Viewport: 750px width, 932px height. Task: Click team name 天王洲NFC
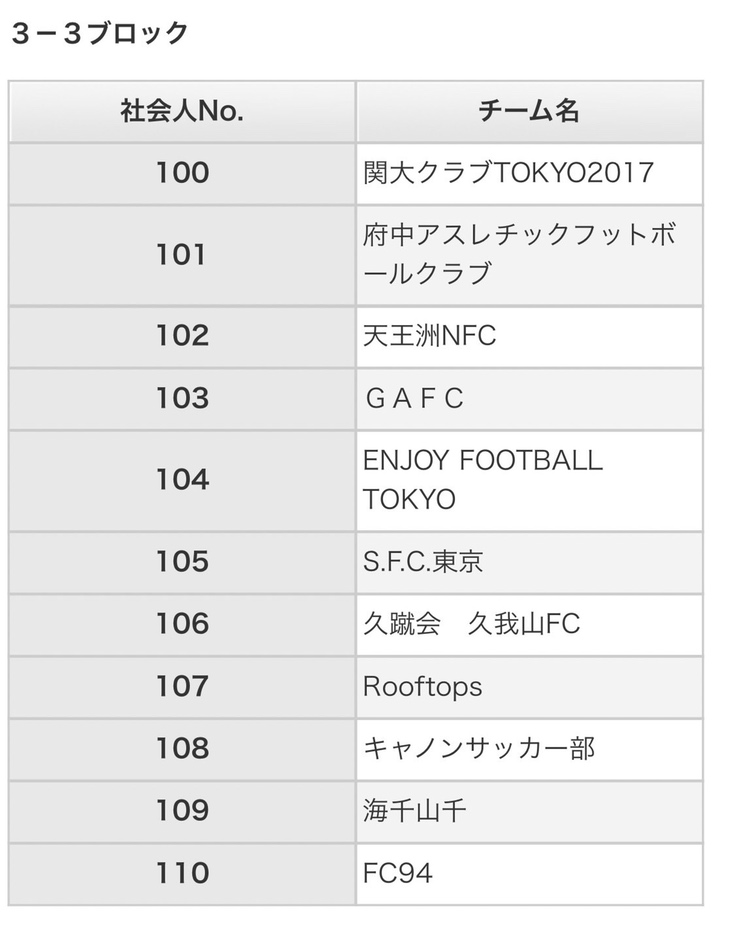coord(429,336)
